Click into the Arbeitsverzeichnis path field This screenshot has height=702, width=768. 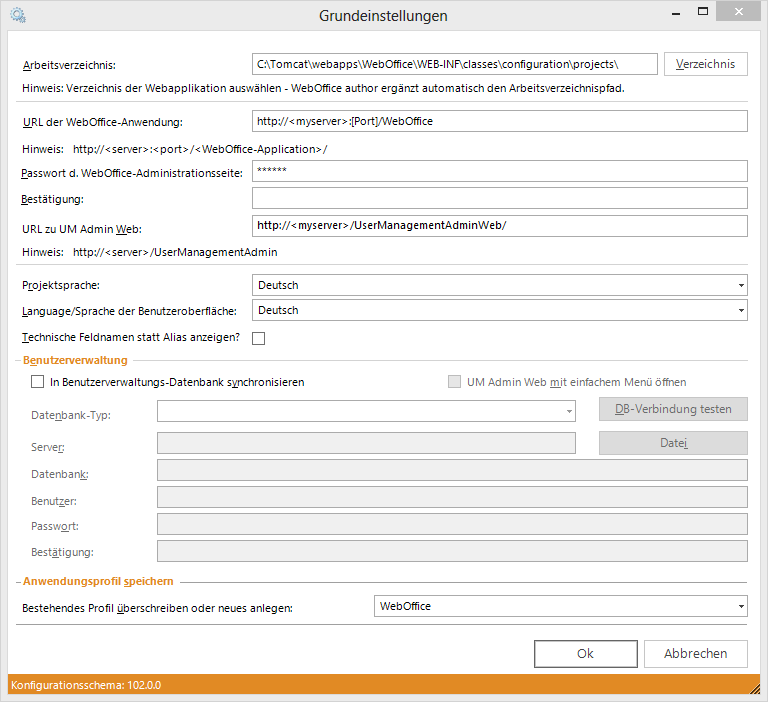coord(455,64)
